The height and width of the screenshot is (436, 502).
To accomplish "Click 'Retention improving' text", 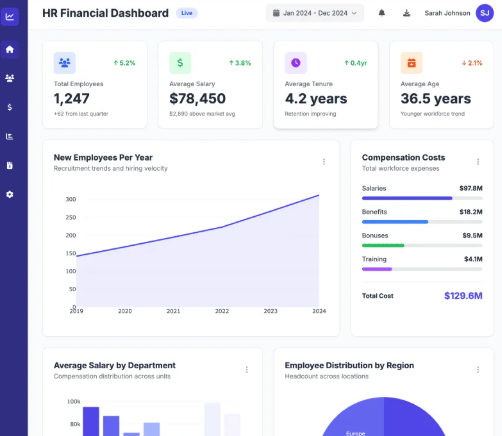I will click(x=310, y=114).
